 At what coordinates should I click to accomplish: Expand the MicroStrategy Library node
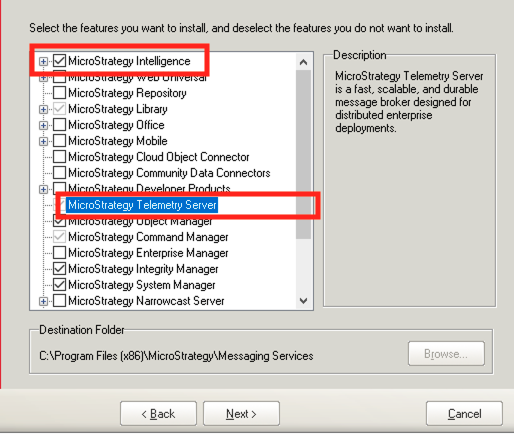pos(43,109)
